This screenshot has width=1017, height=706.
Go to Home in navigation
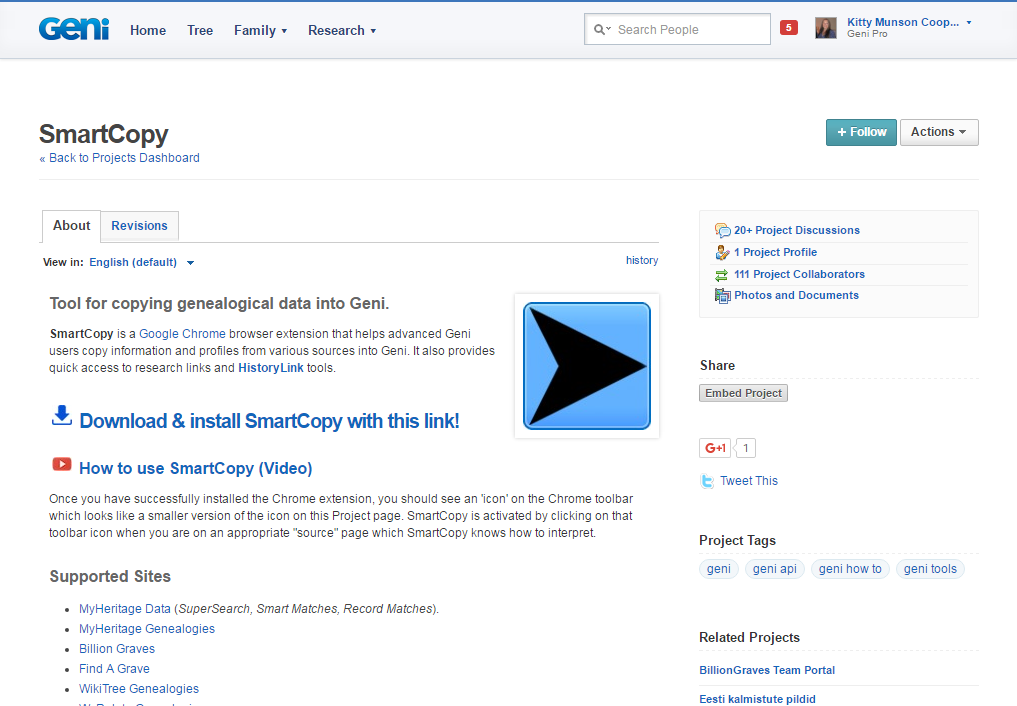tap(148, 30)
